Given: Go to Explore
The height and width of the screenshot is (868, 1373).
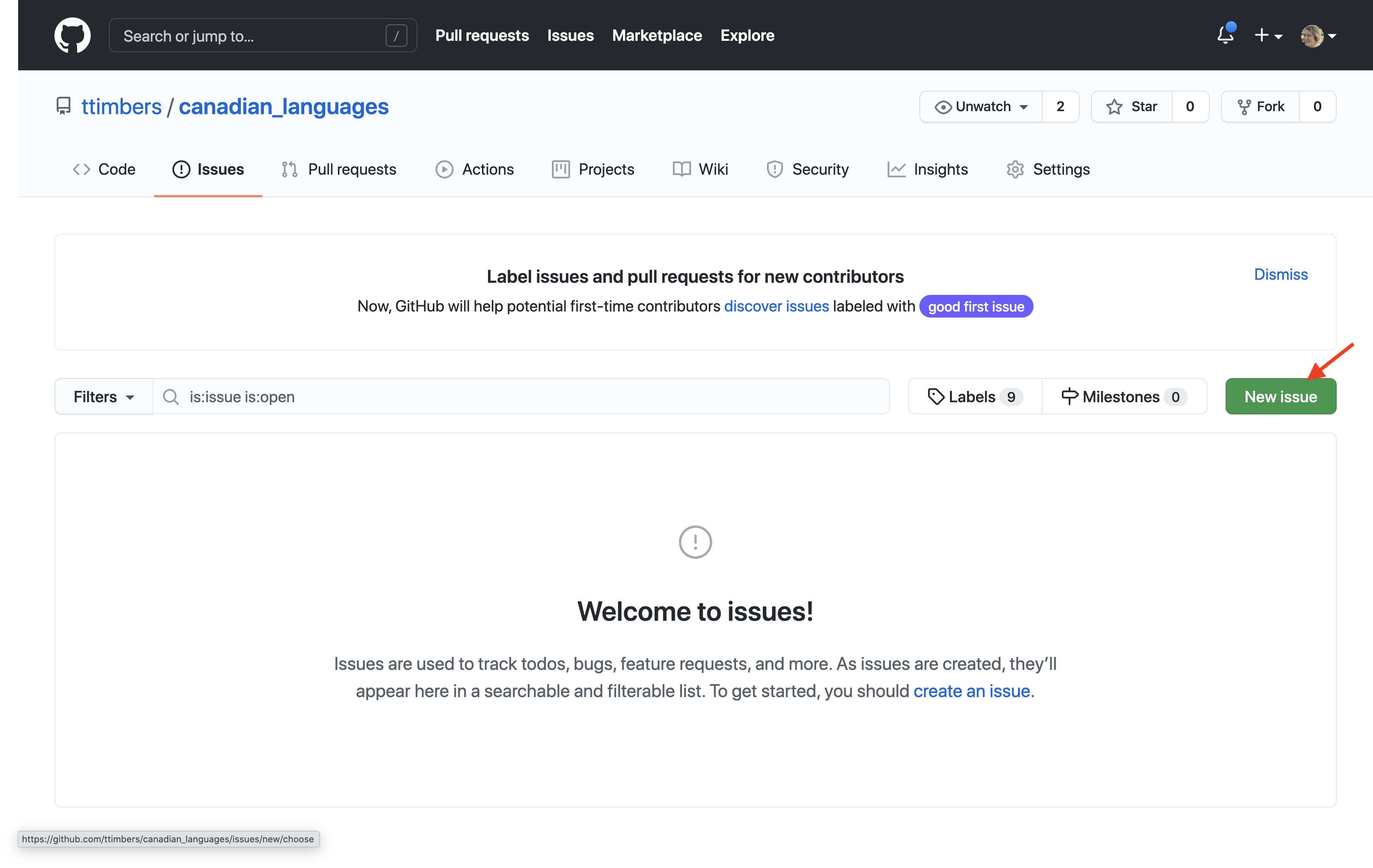Looking at the screenshot, I should click(747, 36).
